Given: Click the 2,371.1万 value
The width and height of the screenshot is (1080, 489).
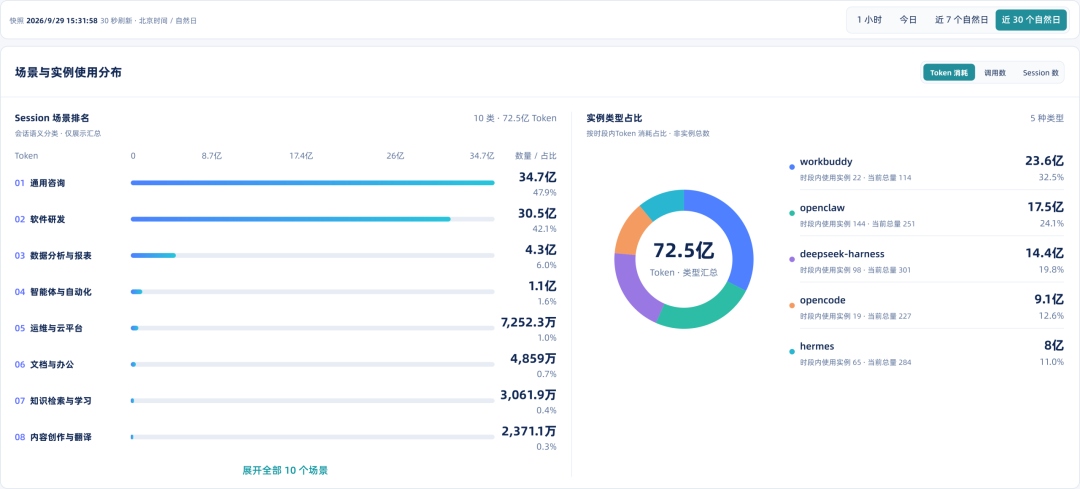Looking at the screenshot, I should point(528,431).
